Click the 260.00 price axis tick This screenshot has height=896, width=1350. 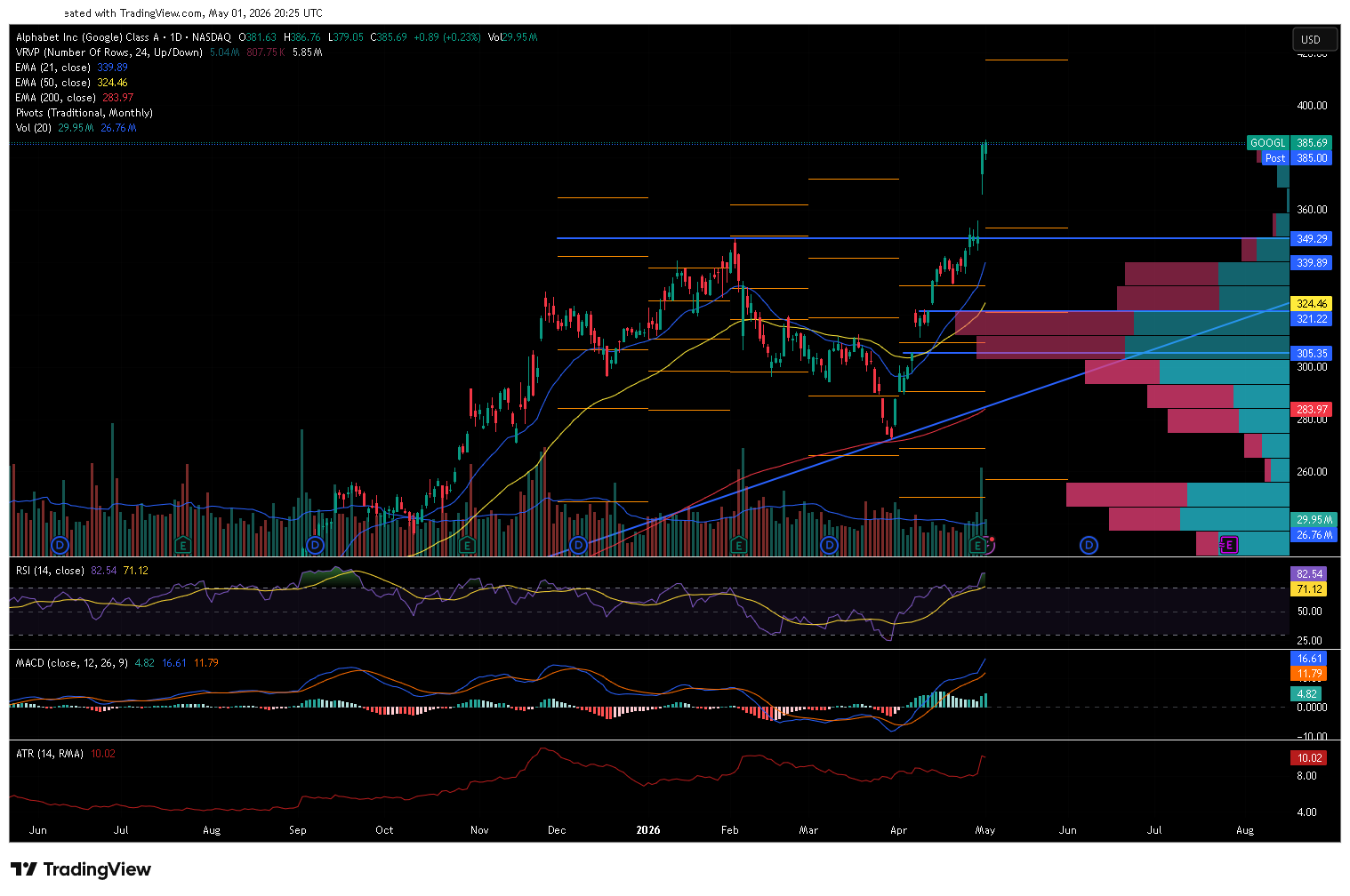[x=1312, y=472]
